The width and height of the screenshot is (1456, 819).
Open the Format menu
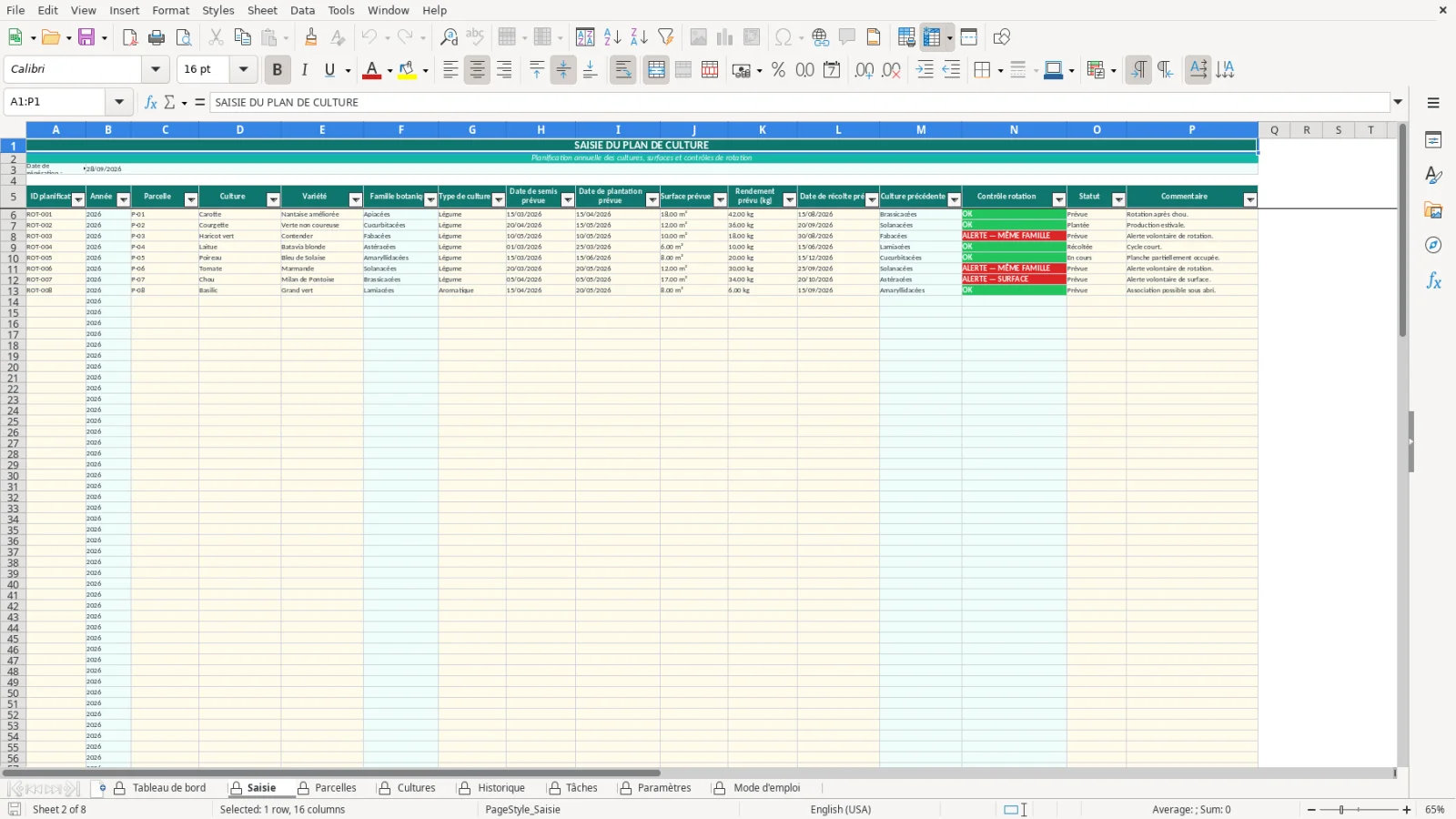click(171, 10)
